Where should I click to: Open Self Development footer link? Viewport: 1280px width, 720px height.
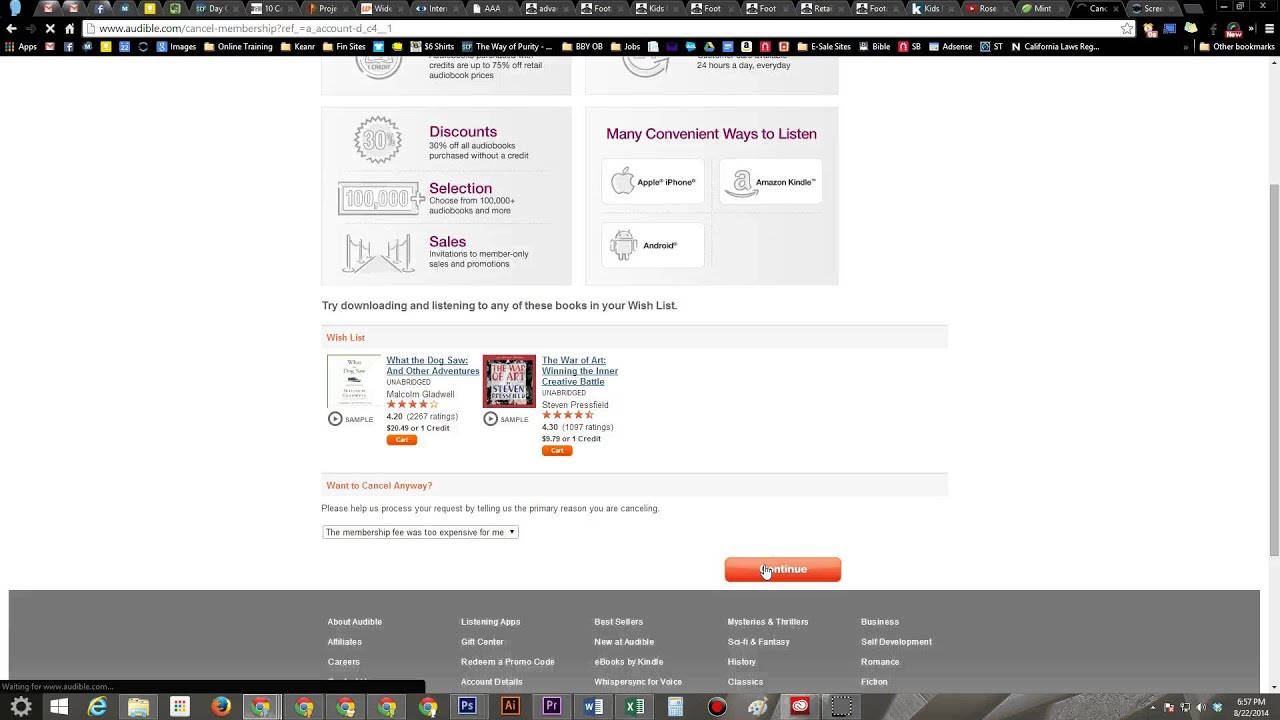tap(896, 642)
